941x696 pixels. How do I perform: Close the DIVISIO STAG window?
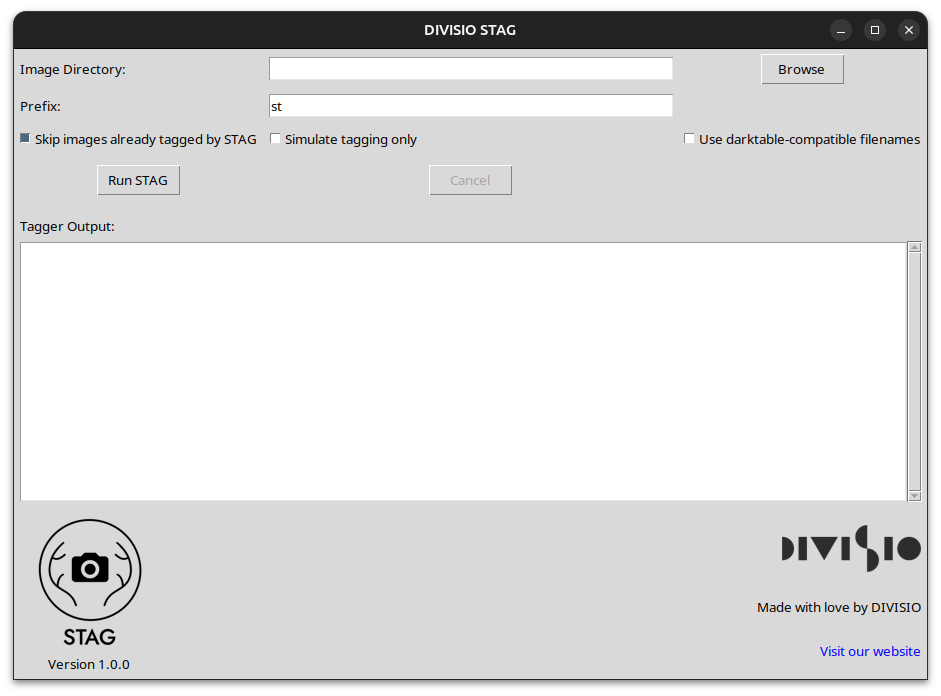click(909, 30)
